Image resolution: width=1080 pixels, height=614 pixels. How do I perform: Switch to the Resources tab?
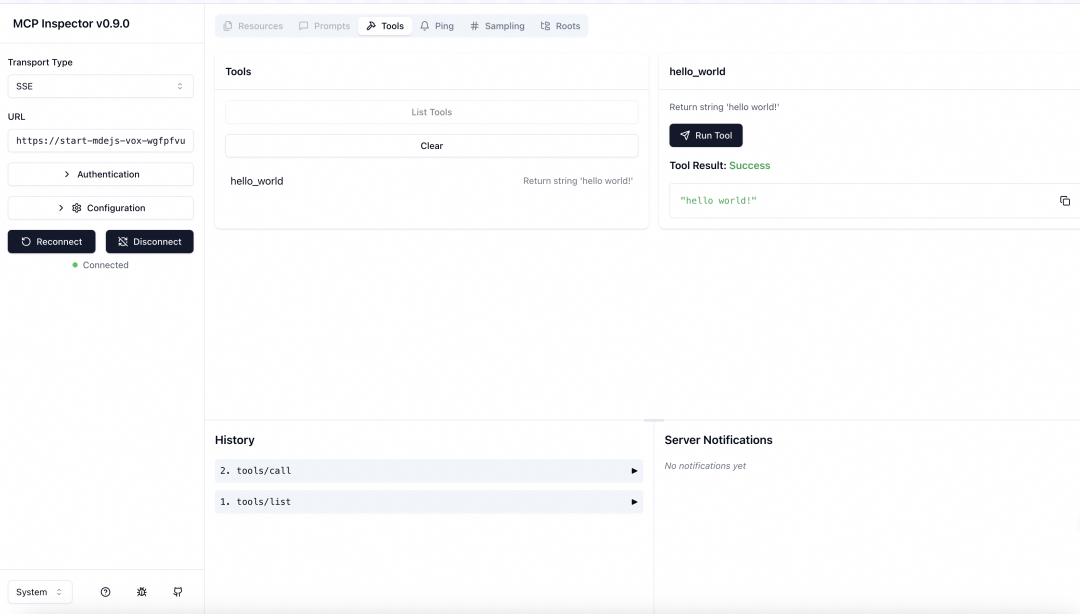(252, 26)
